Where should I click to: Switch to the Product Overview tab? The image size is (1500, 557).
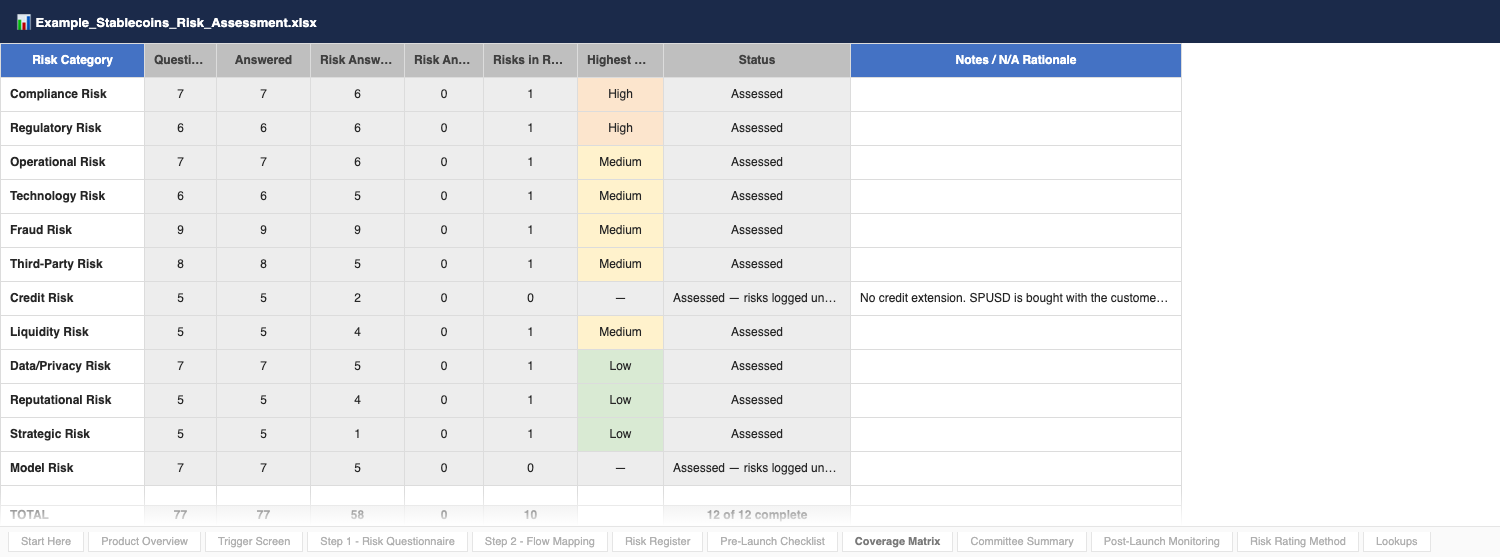(145, 541)
